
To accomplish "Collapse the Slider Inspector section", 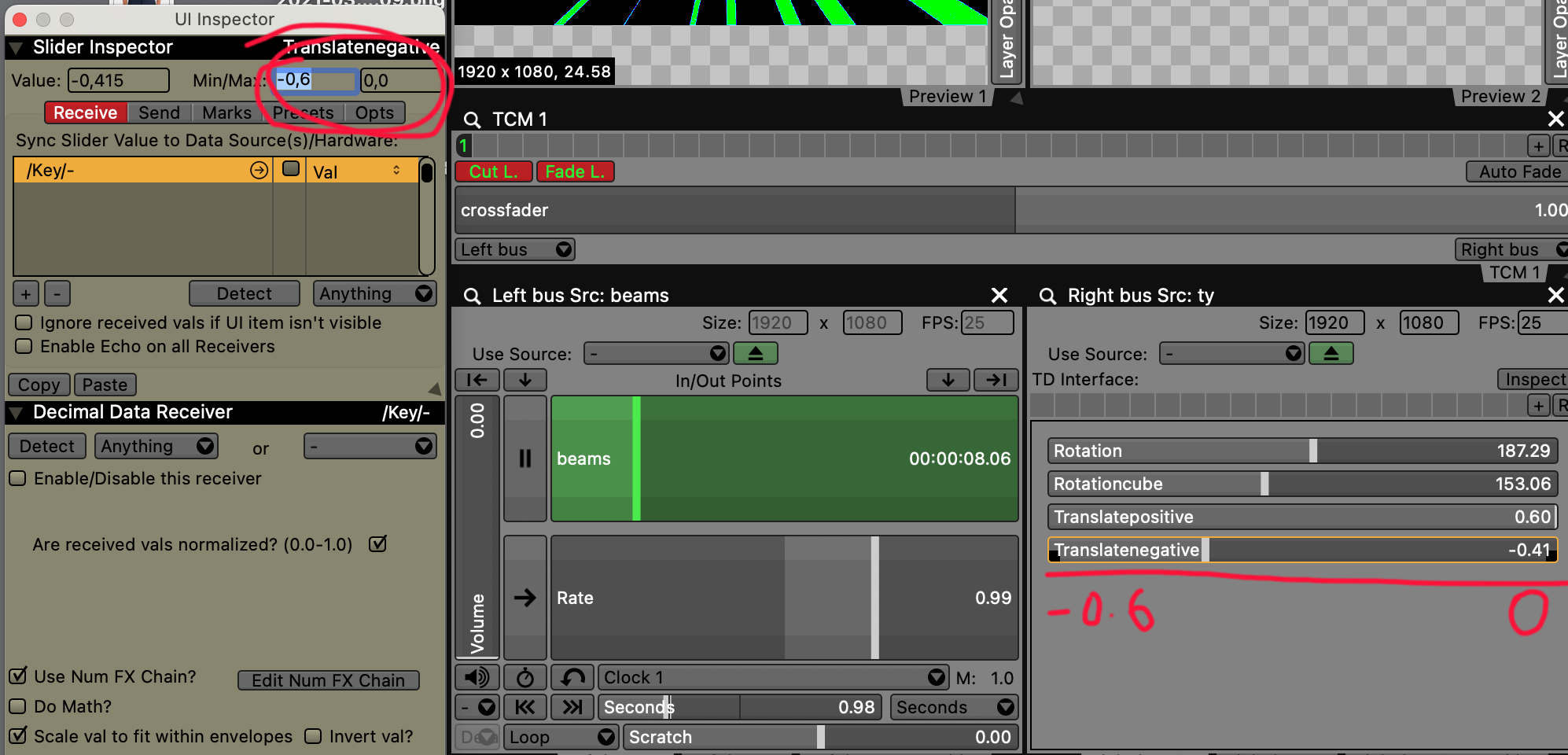I will pyautogui.click(x=16, y=48).
